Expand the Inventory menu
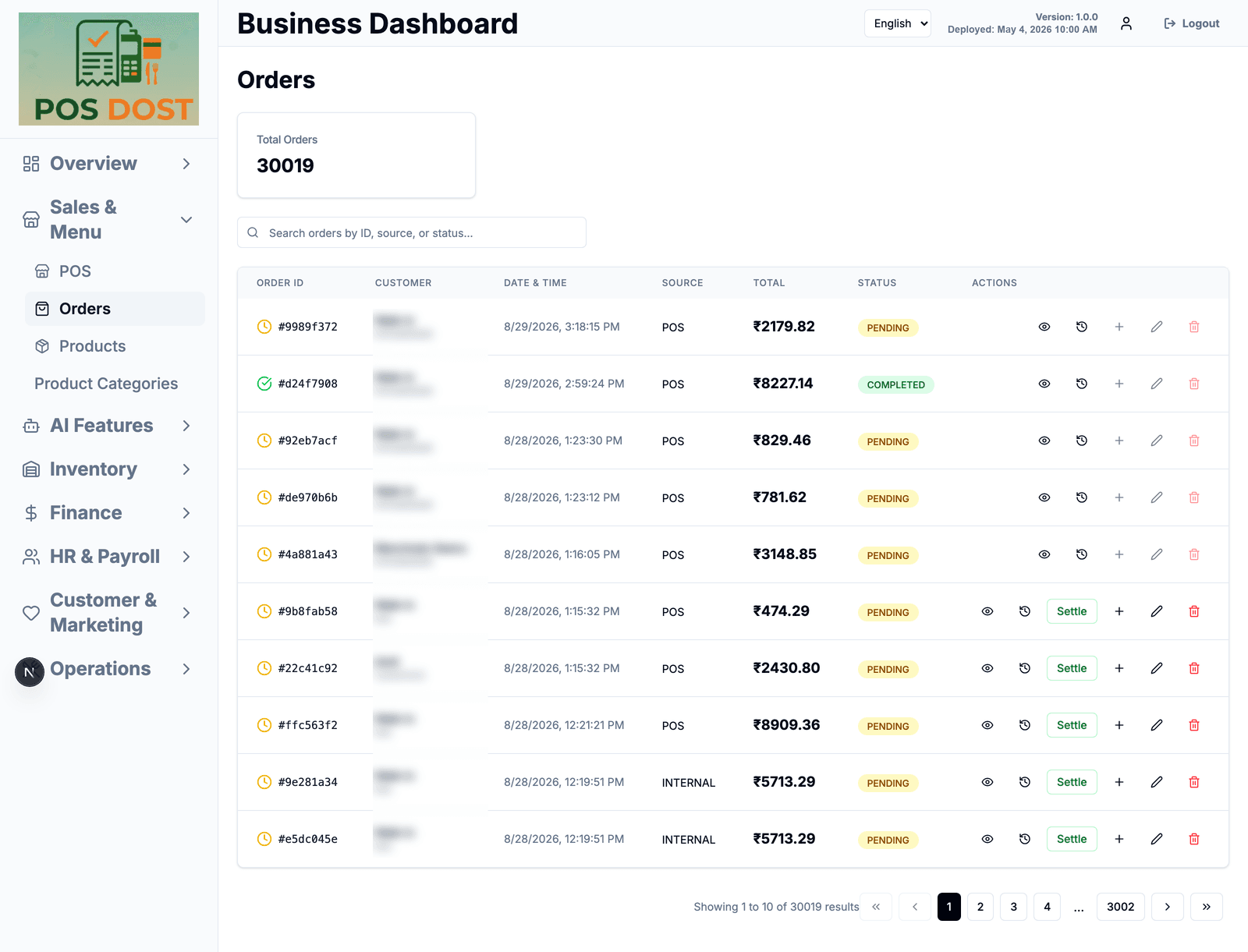 (108, 469)
